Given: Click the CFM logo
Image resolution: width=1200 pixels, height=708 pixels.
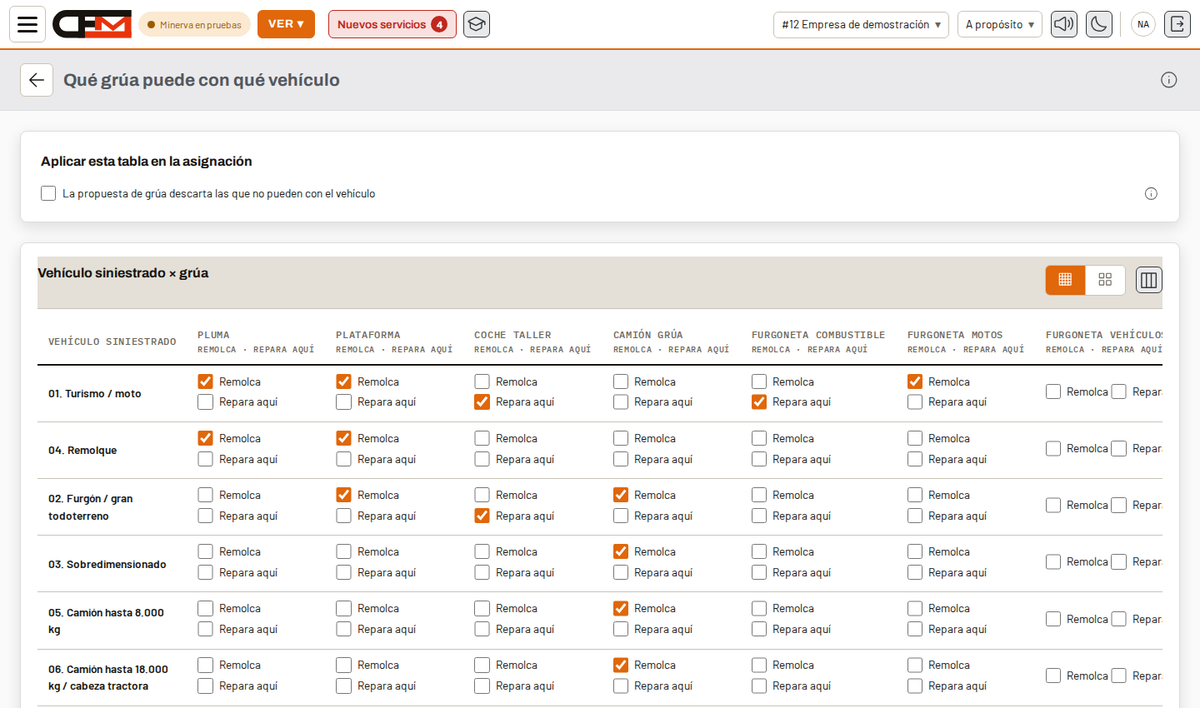Looking at the screenshot, I should (x=92, y=24).
